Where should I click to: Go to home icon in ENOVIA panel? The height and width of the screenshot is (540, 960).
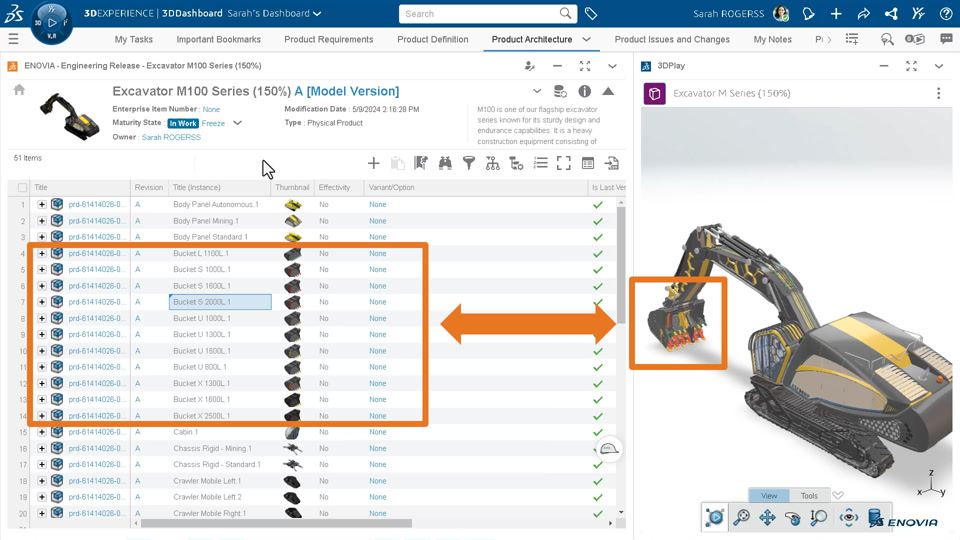pyautogui.click(x=19, y=90)
